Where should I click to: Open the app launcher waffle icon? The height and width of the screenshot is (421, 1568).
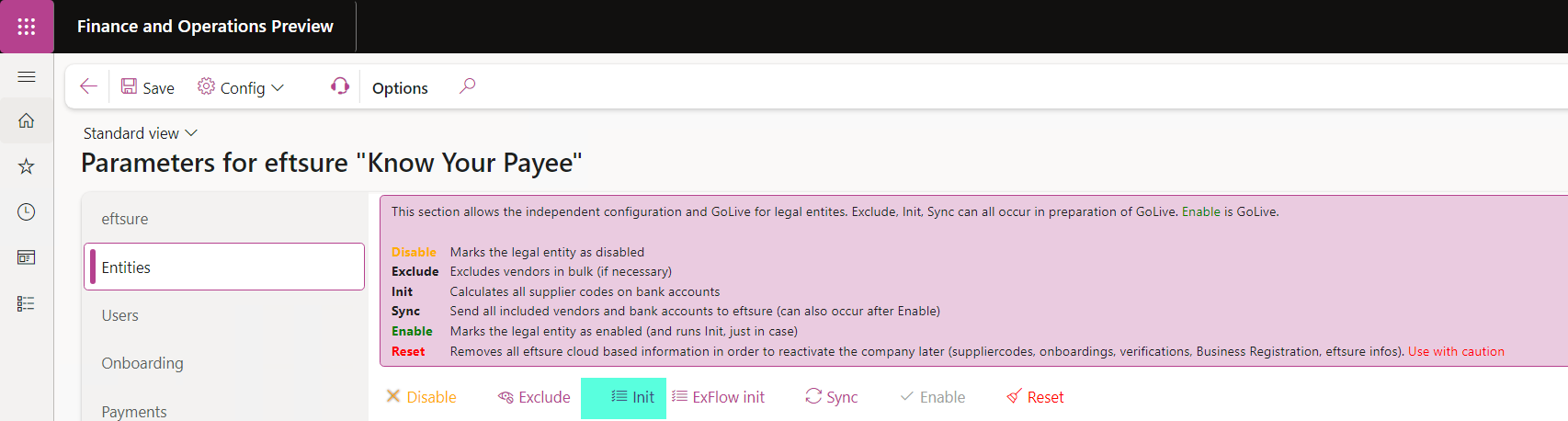(x=27, y=27)
